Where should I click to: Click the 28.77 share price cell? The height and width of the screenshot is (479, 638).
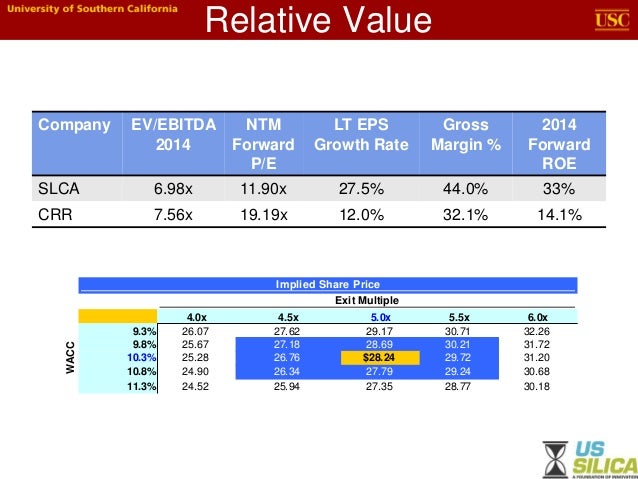(457, 386)
